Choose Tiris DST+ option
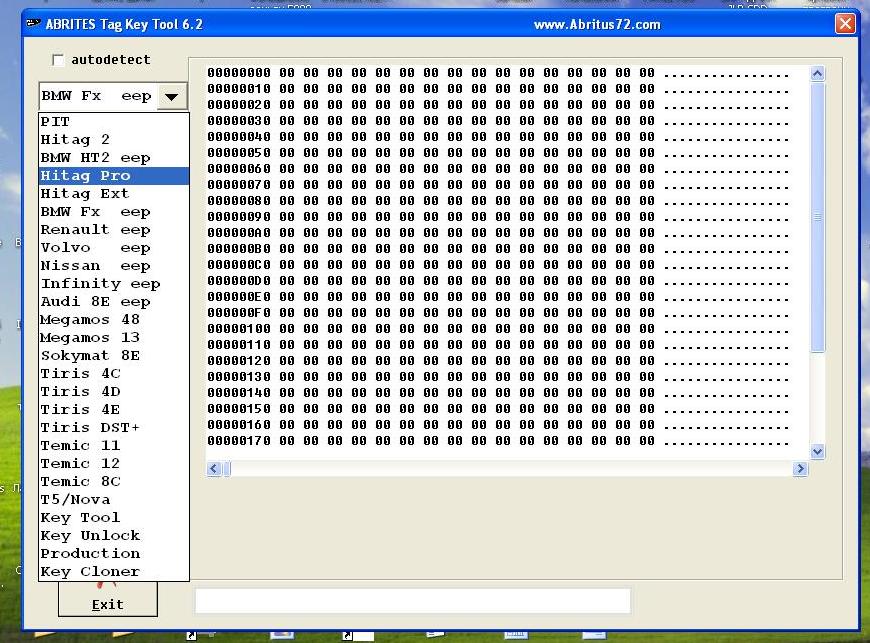This screenshot has width=870, height=643. coord(114,428)
